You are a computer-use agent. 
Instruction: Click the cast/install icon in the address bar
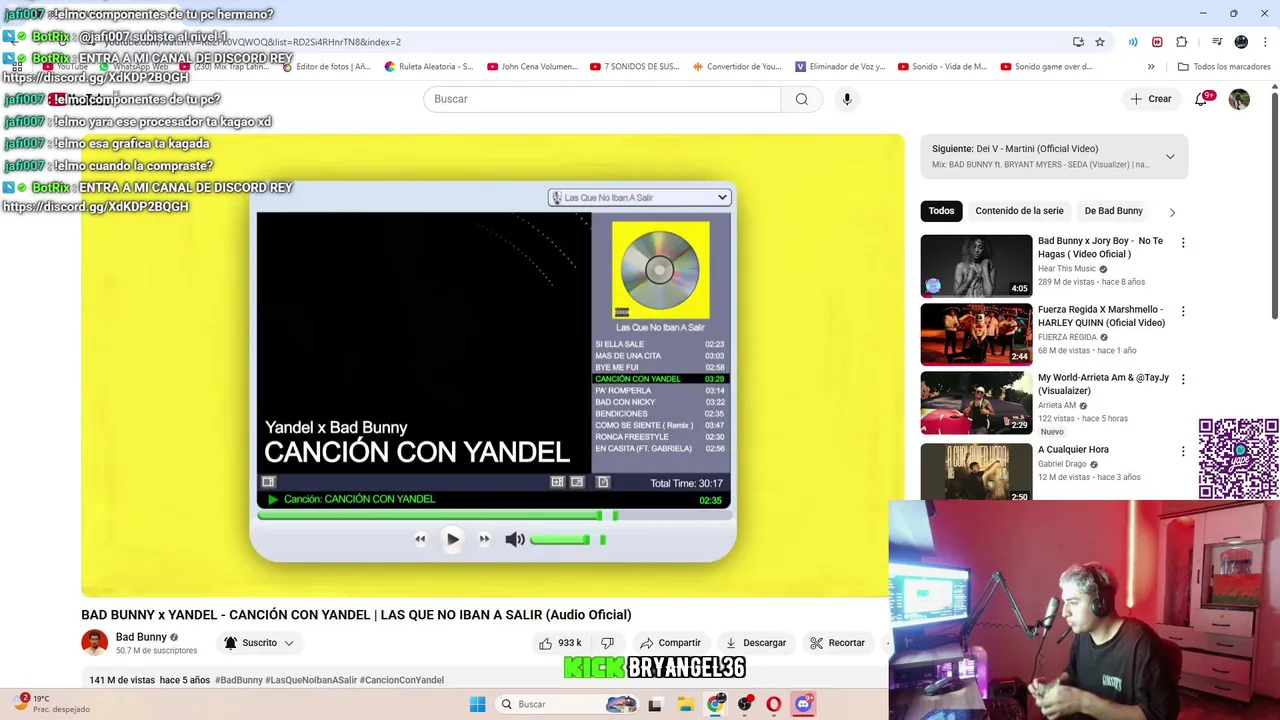pos(1078,42)
